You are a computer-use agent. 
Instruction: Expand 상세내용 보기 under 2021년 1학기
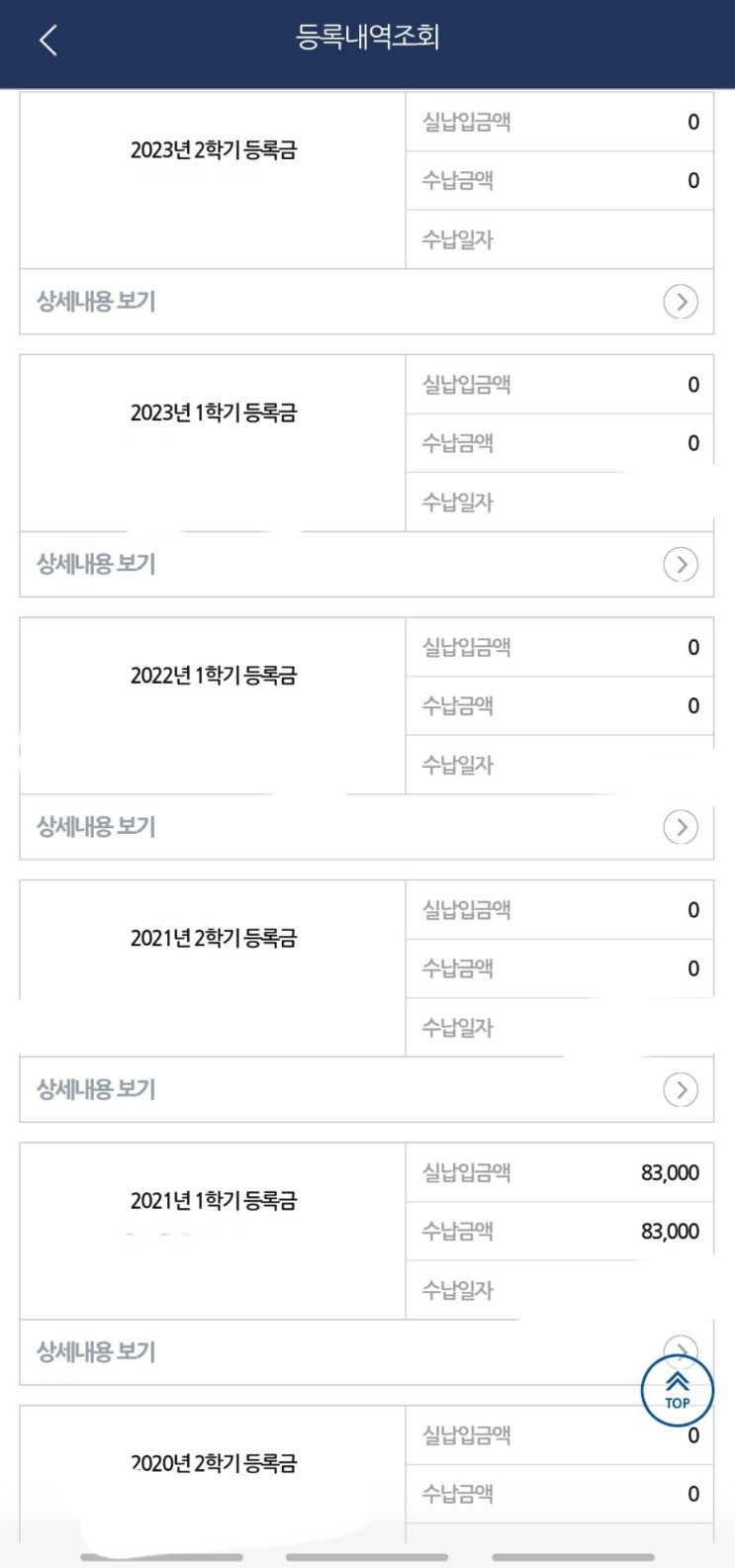pyautogui.click(x=96, y=1352)
